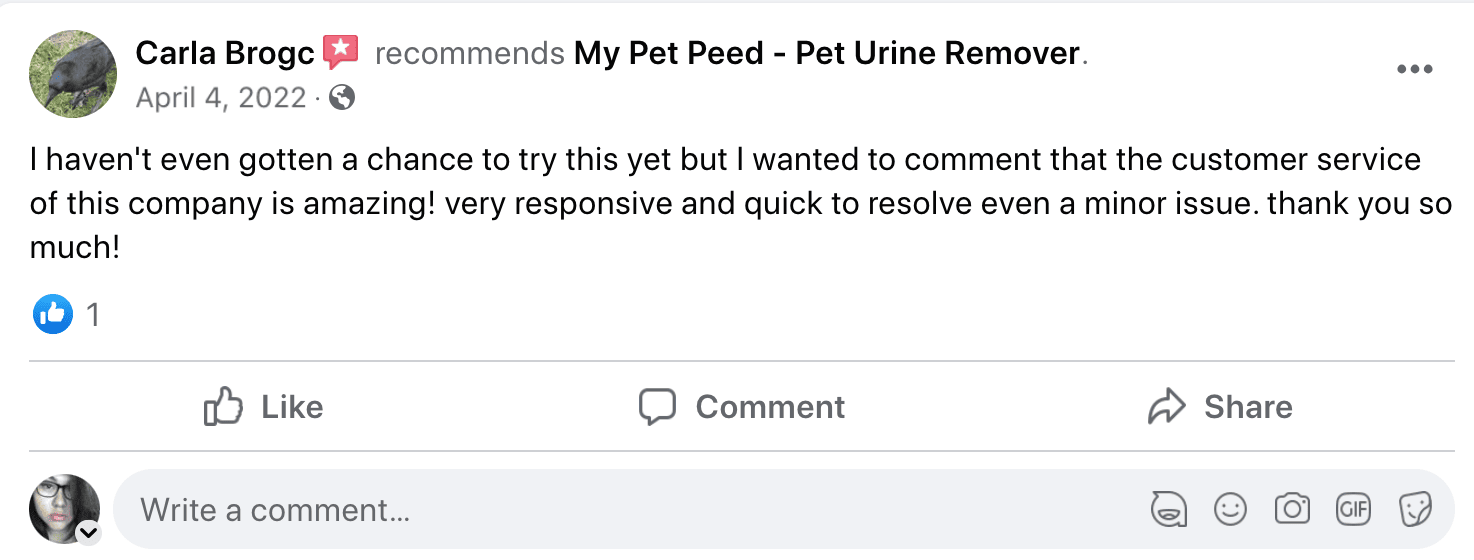Expand the commenter identity dropdown arrow

(x=89, y=533)
